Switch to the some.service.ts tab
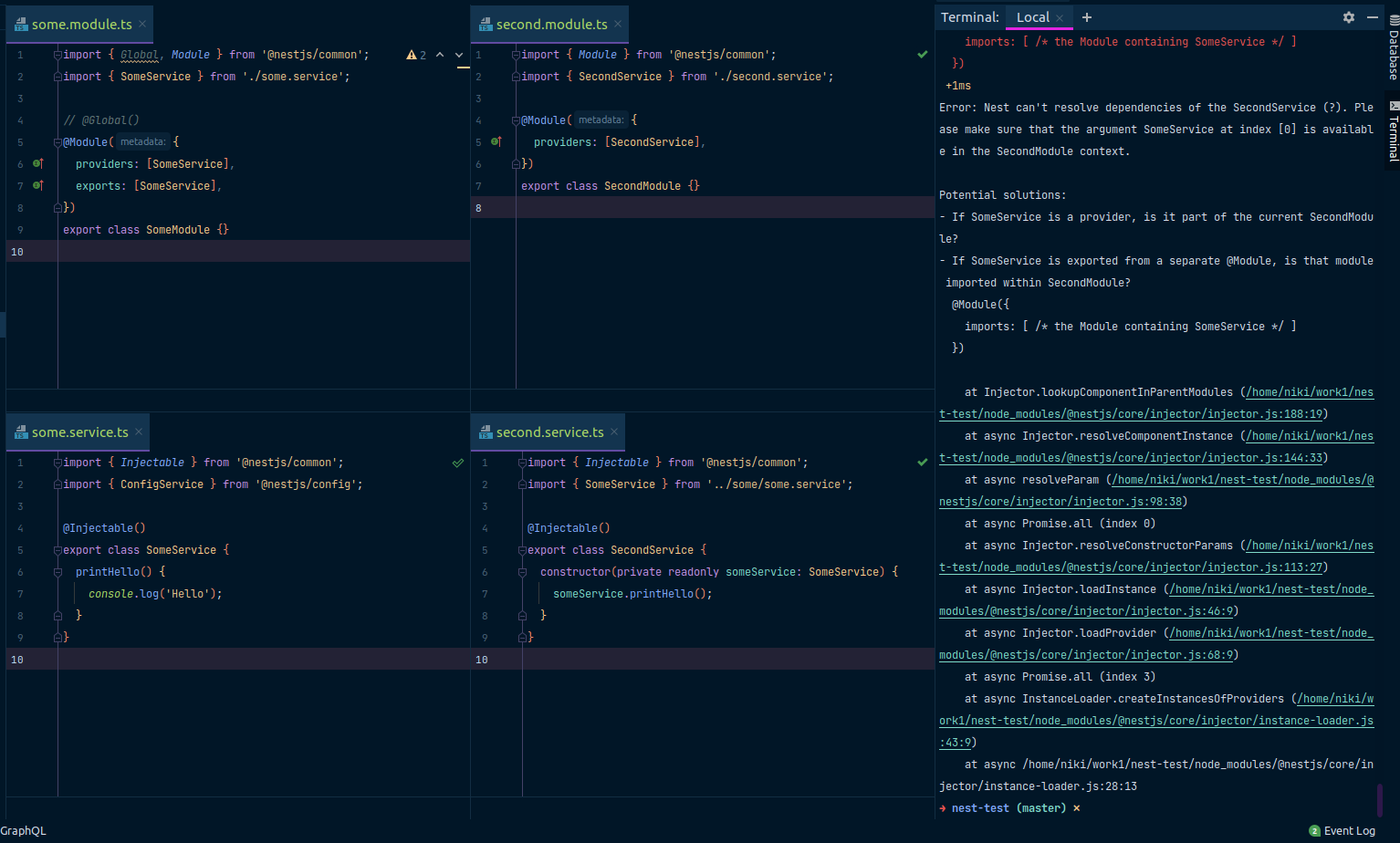Screen dimensions: 1400x843 (80, 432)
